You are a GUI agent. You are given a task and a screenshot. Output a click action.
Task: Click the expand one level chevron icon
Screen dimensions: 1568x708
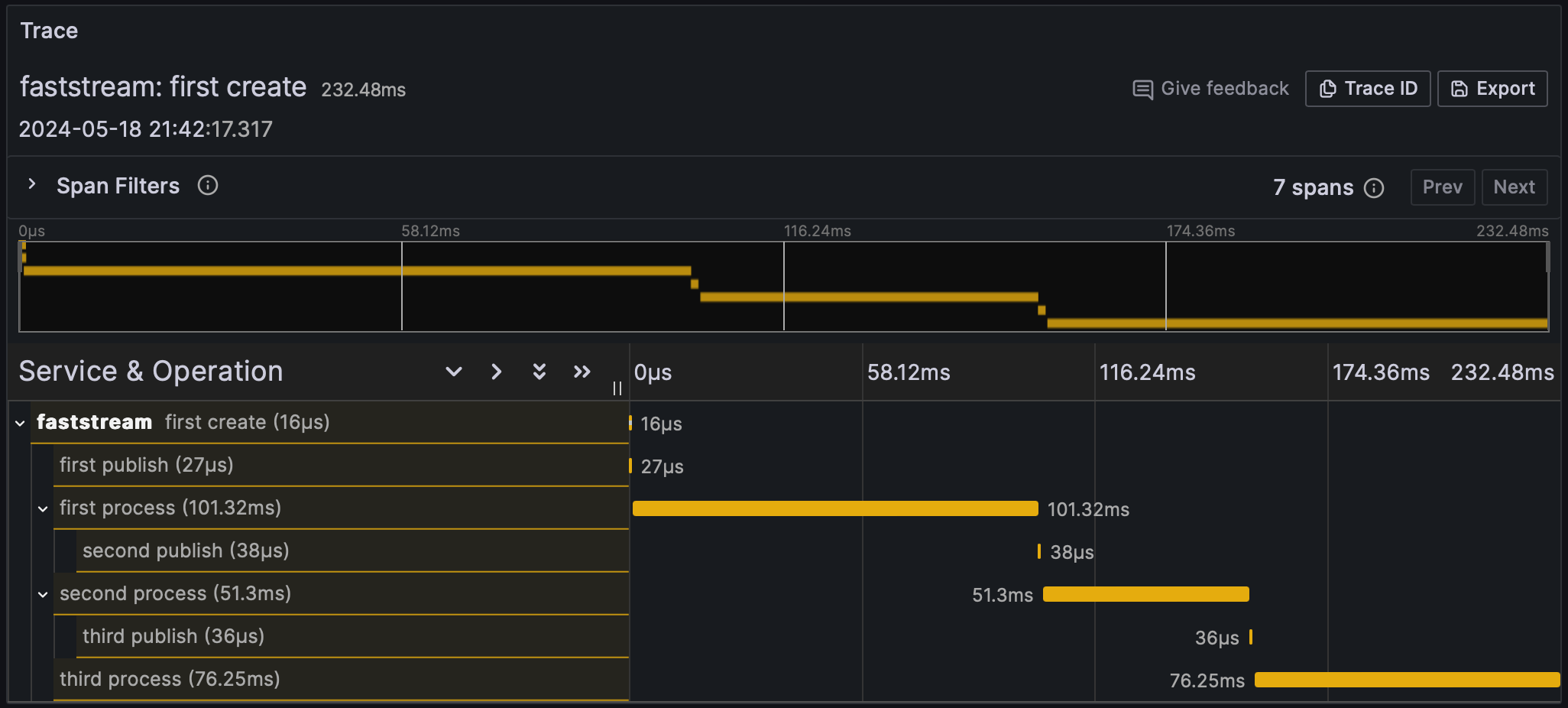click(454, 372)
